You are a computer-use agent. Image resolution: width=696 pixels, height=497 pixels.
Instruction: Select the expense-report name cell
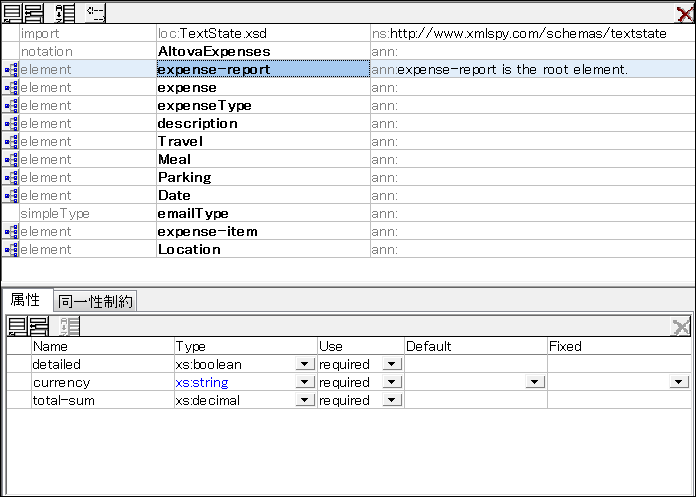click(x=263, y=70)
